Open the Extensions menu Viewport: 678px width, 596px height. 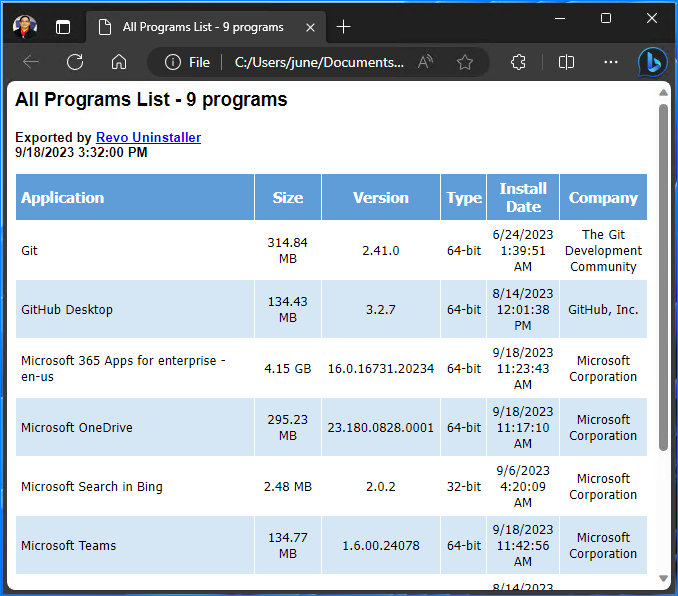518,62
